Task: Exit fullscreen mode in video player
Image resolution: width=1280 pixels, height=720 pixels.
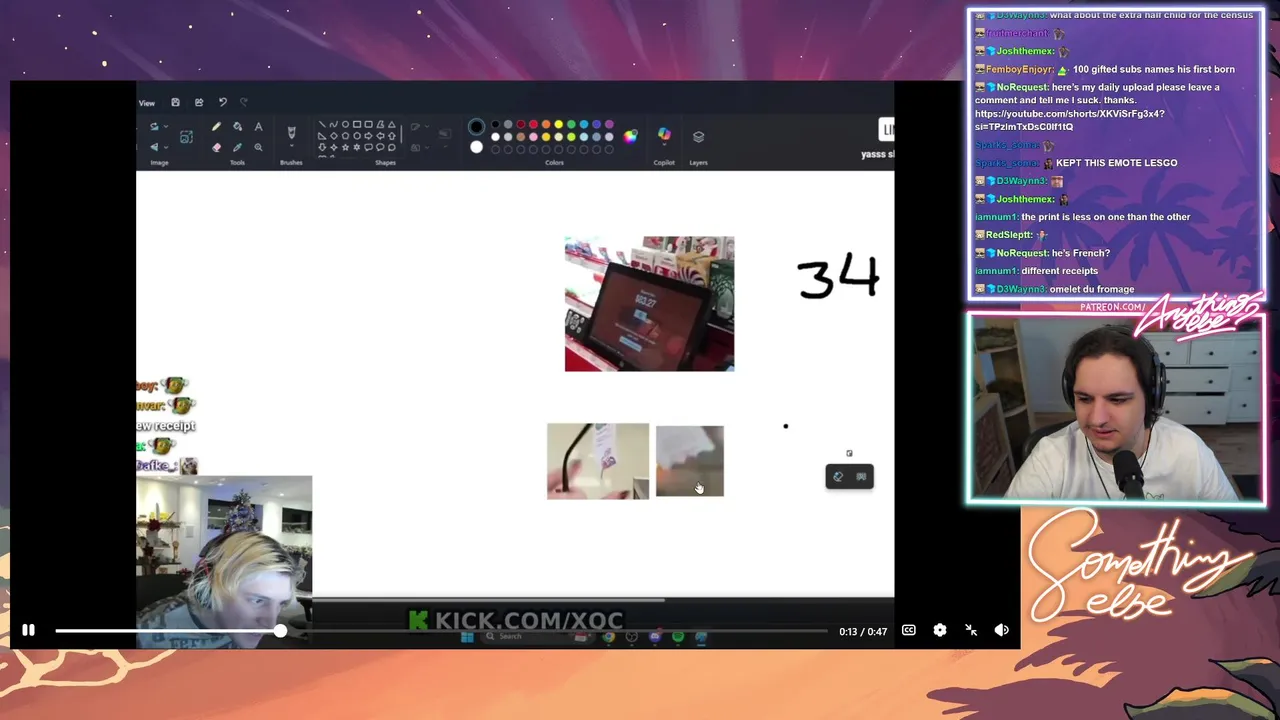Action: coord(970,630)
